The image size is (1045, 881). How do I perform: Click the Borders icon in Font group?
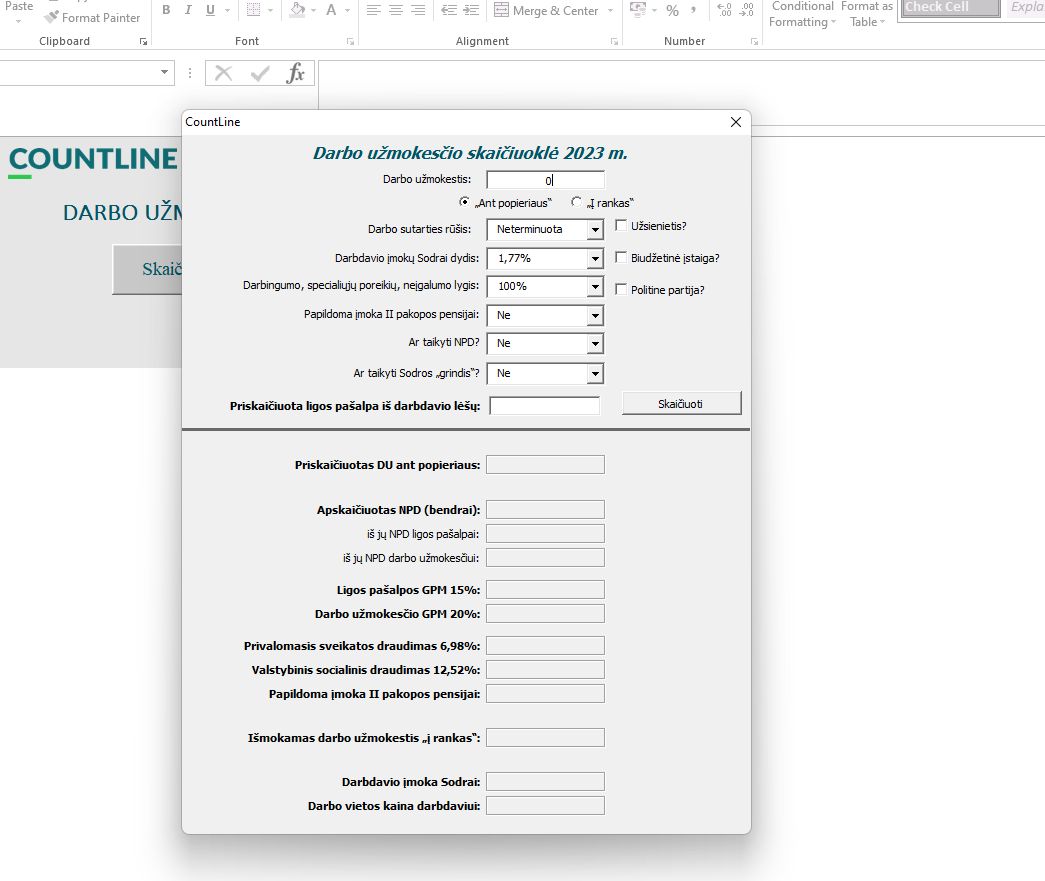253,10
